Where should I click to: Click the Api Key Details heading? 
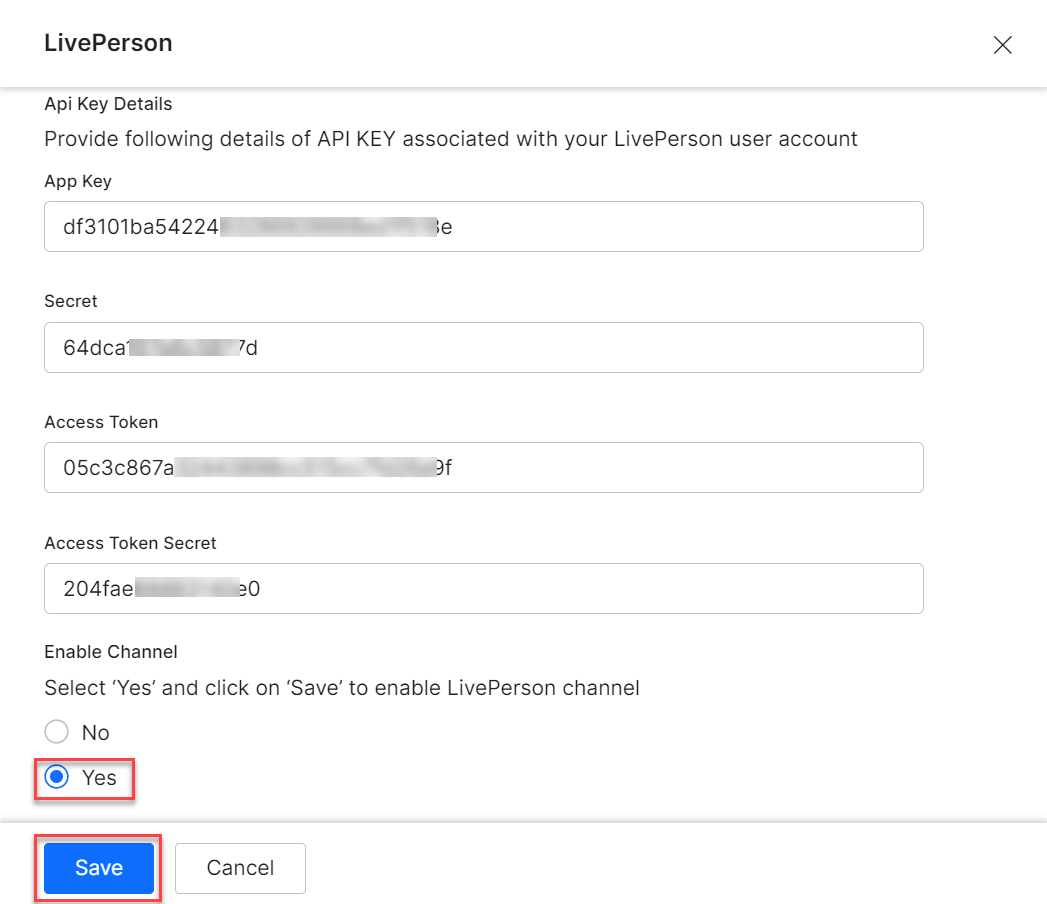[108, 104]
